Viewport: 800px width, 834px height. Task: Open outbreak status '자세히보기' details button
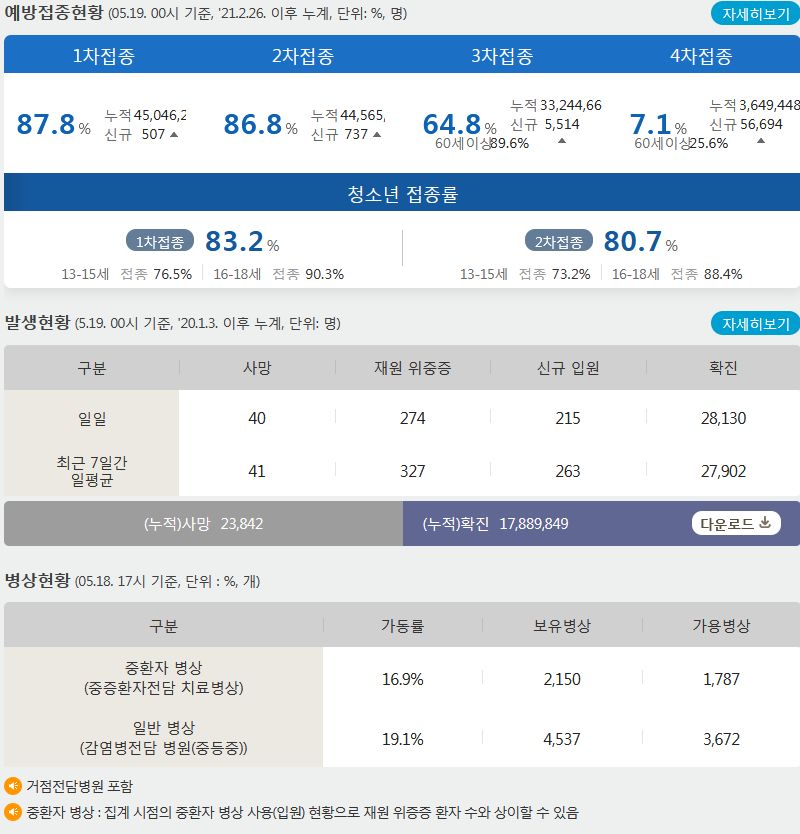pos(755,323)
